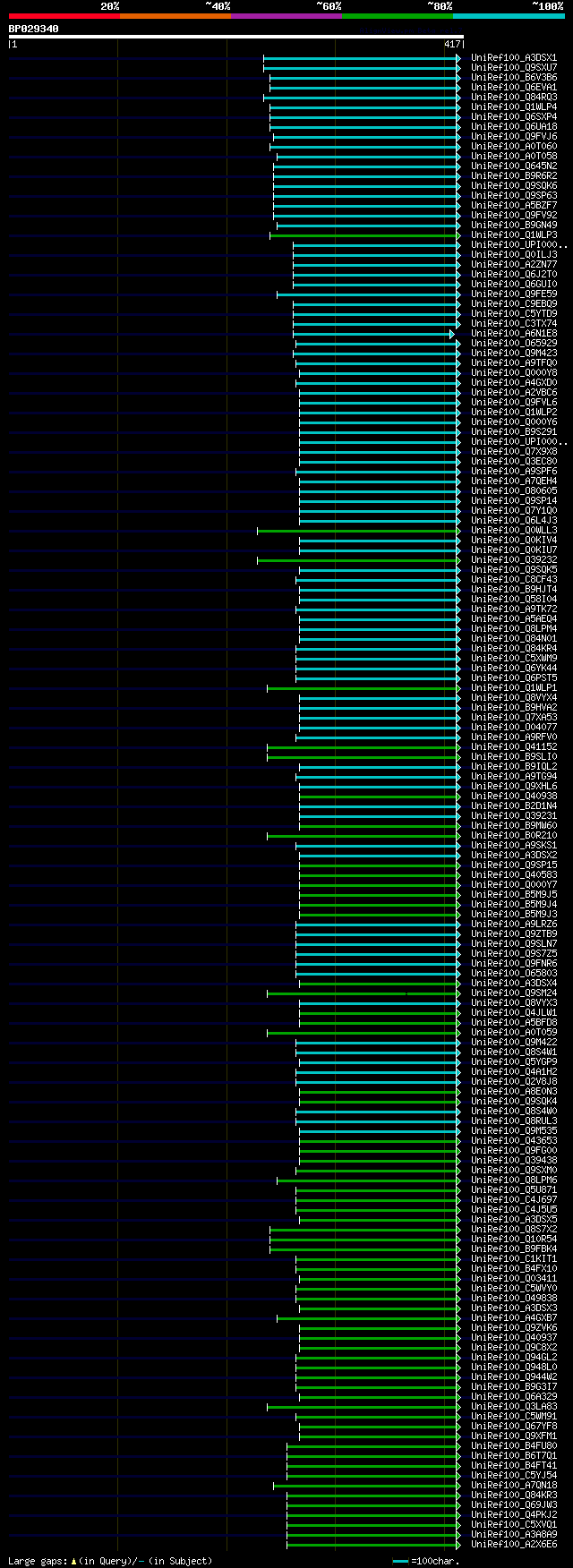
Task: Select the UniRef100_Q0ILJ3 label
Action: tap(514, 255)
